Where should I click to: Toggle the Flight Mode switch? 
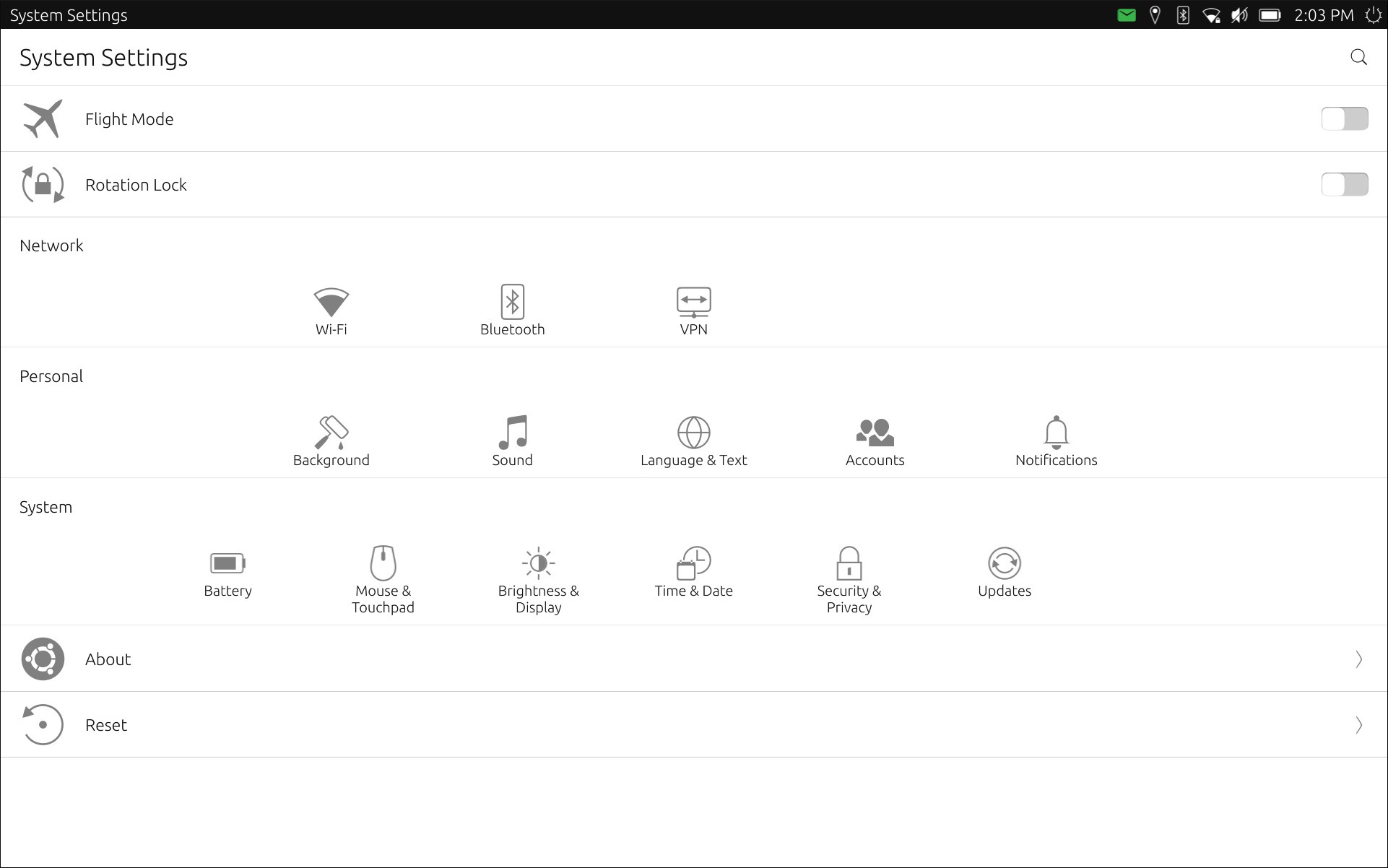(x=1345, y=118)
